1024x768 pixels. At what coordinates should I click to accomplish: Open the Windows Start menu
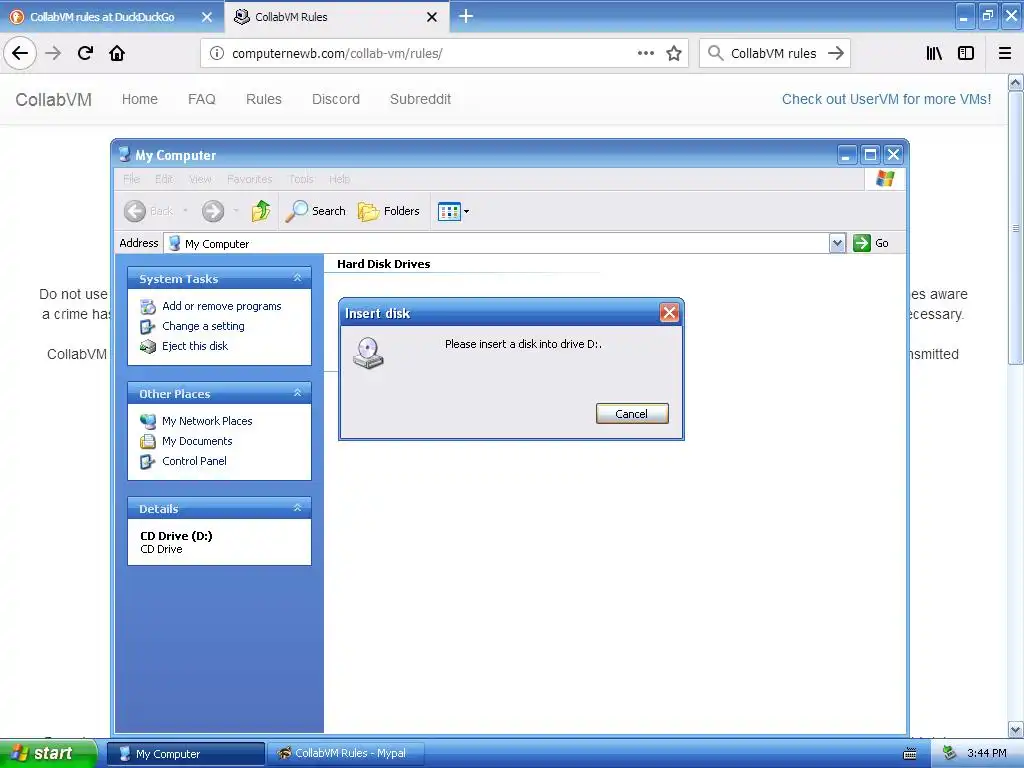tap(48, 753)
